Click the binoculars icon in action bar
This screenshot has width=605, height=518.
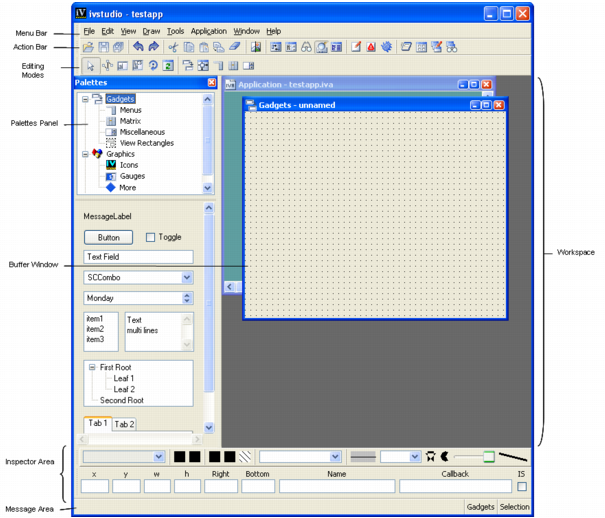(308, 47)
